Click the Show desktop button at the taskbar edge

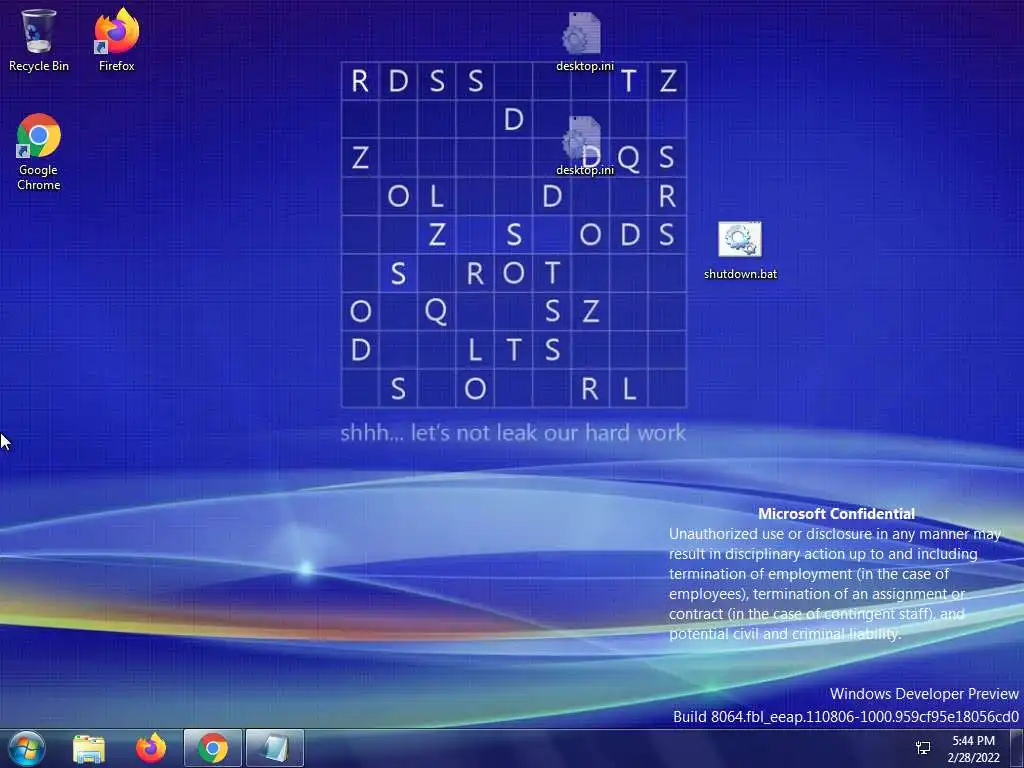coord(1017,748)
